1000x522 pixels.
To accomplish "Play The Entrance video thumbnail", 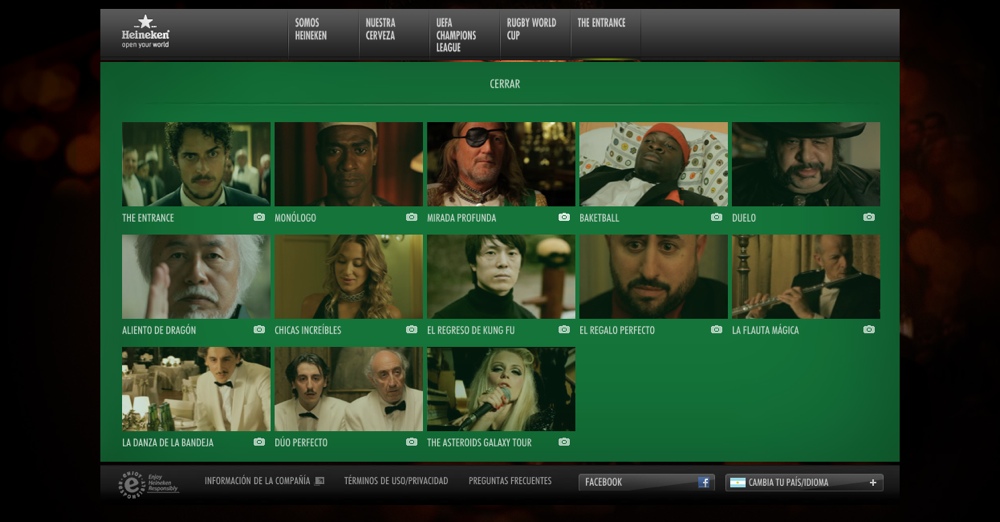I will (196, 164).
